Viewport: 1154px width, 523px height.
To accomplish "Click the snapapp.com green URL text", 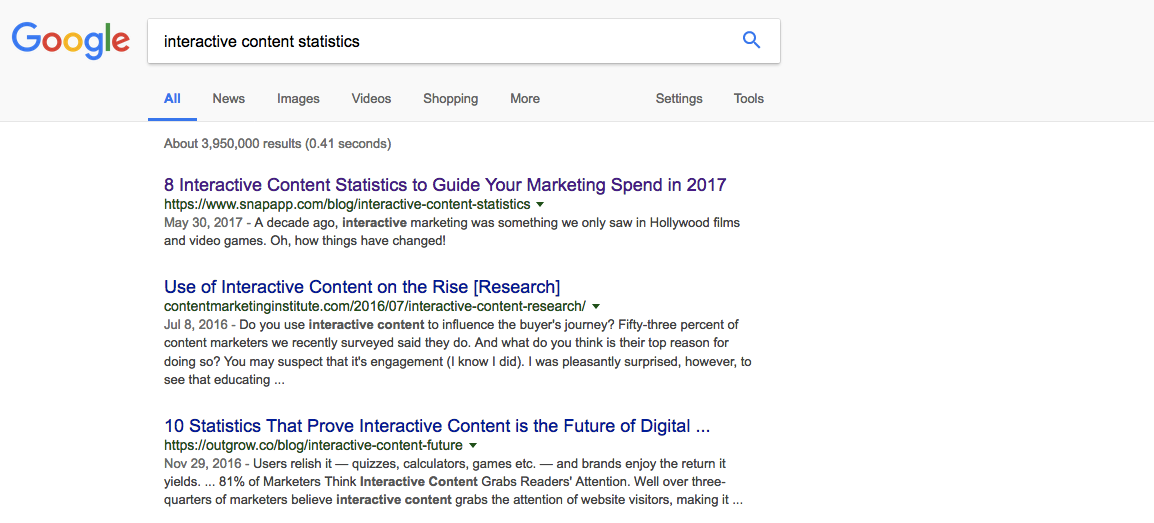I will point(347,204).
